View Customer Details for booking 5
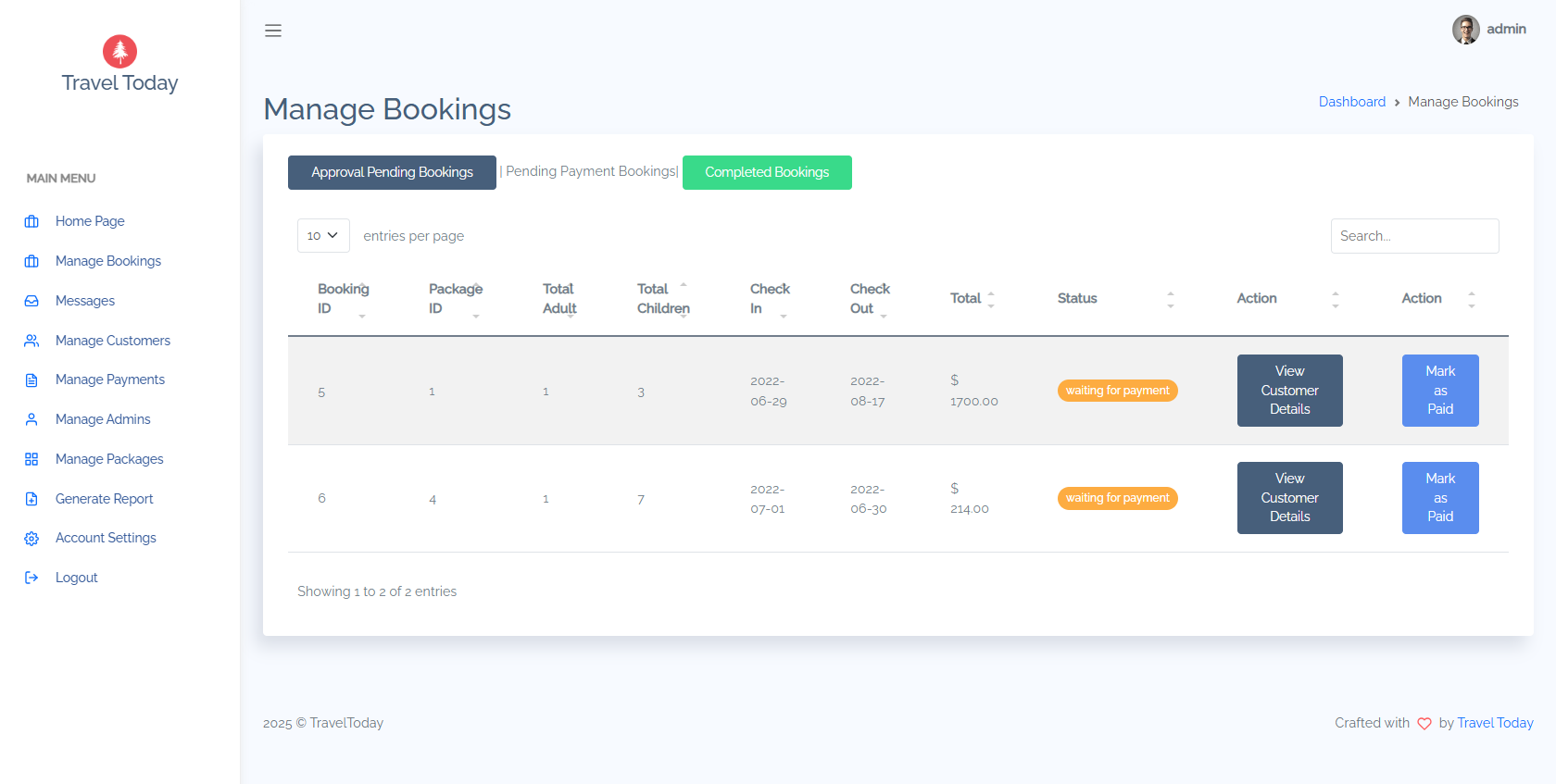This screenshot has height=784, width=1556. tap(1289, 391)
